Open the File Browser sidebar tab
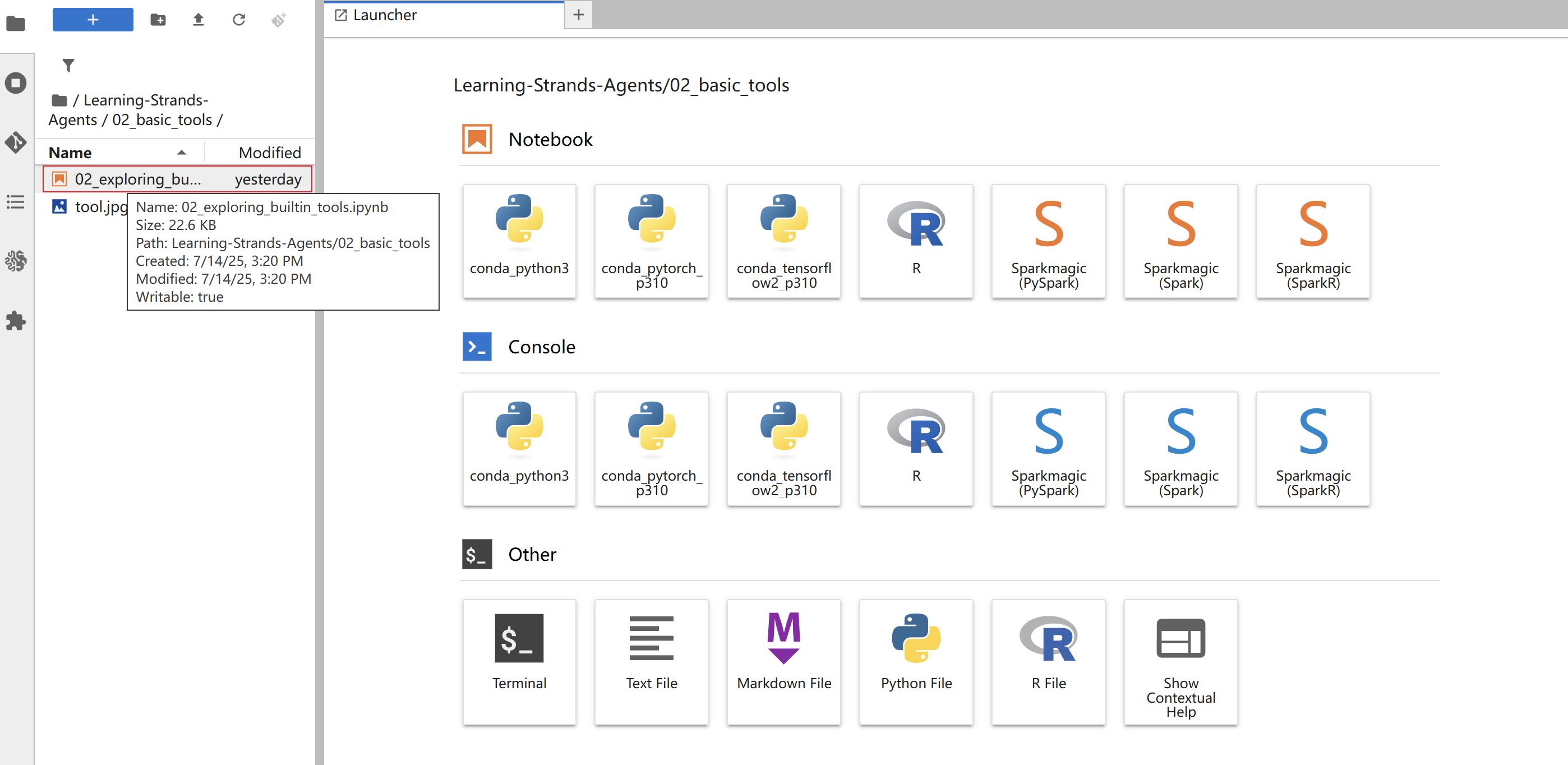The width and height of the screenshot is (1568, 765). point(16,23)
